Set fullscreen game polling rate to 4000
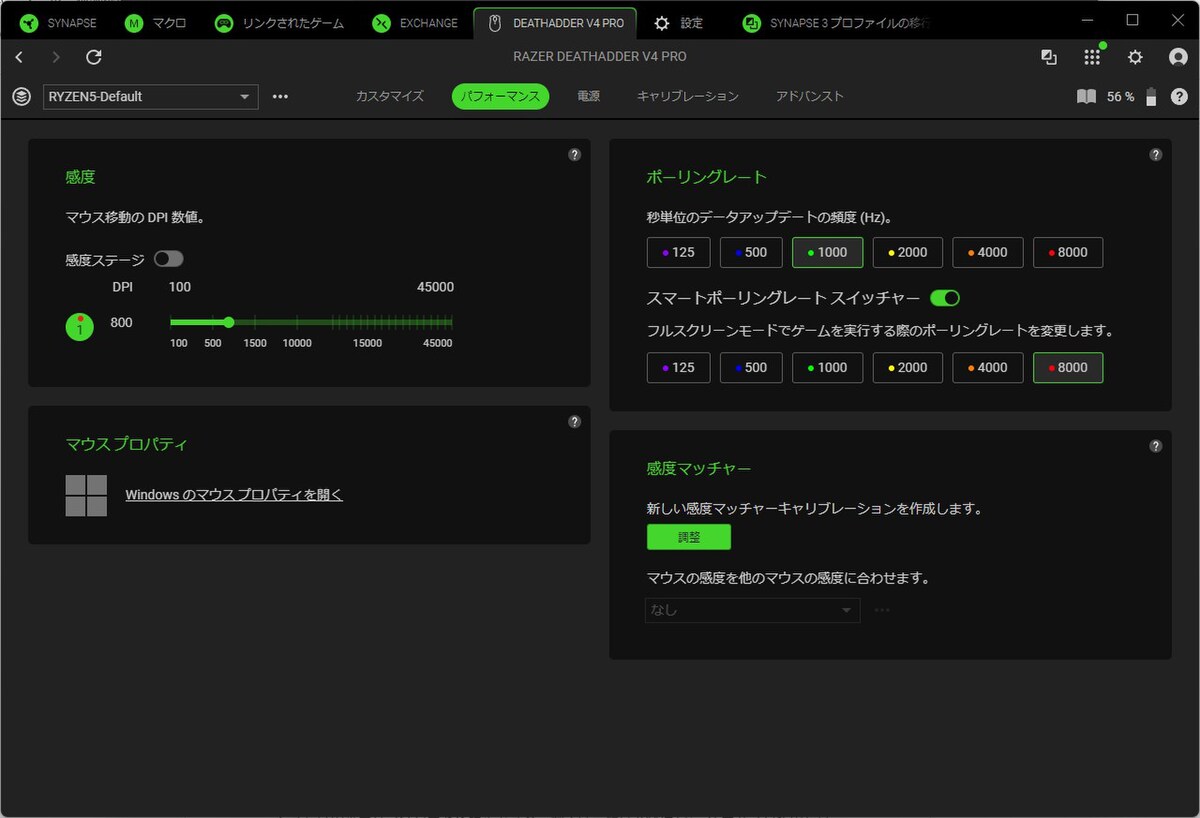 pos(987,367)
